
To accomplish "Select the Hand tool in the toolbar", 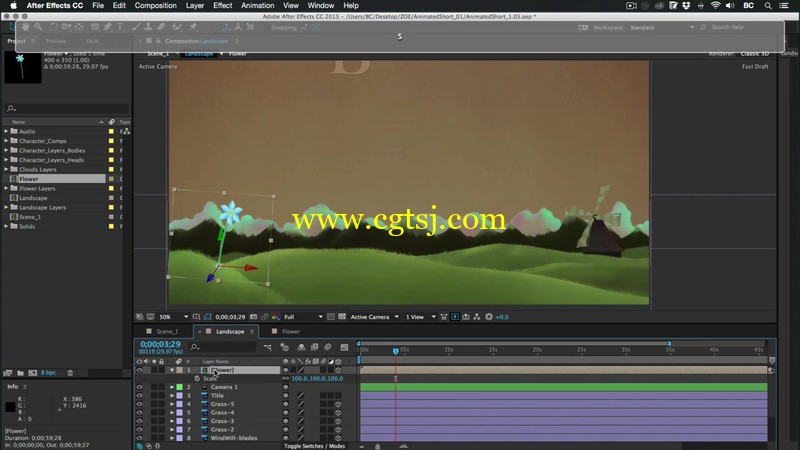I will (25, 27).
